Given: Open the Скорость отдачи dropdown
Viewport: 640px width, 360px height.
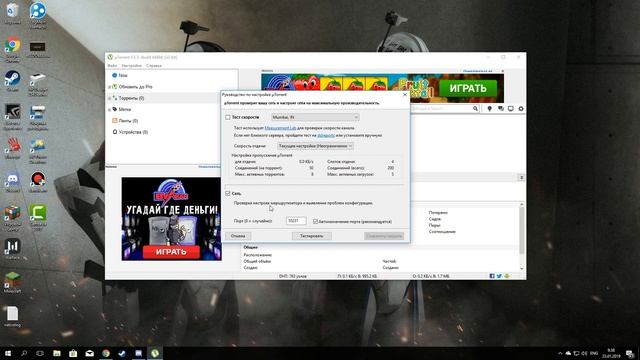Looking at the screenshot, I should click(315, 146).
